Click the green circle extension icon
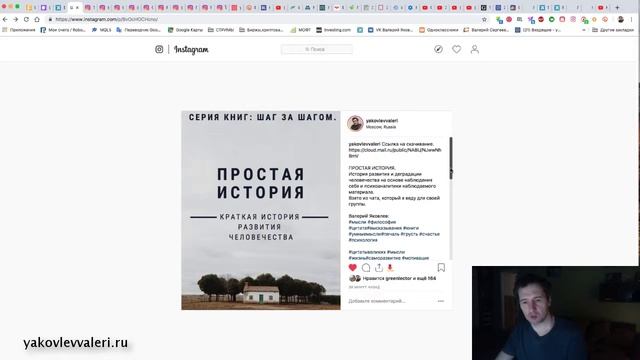 click(x=551, y=19)
